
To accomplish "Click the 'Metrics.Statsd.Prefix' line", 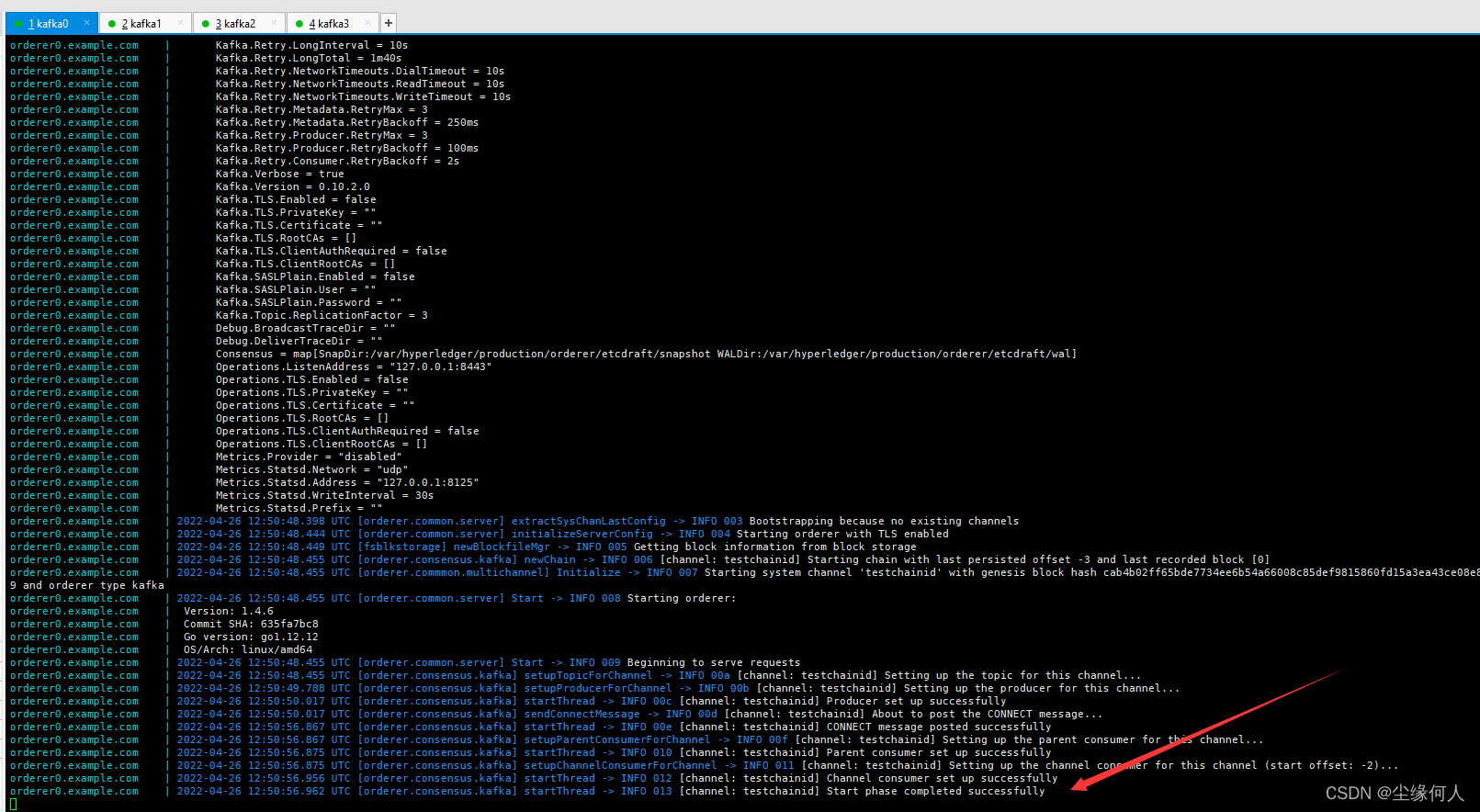I will [299, 508].
